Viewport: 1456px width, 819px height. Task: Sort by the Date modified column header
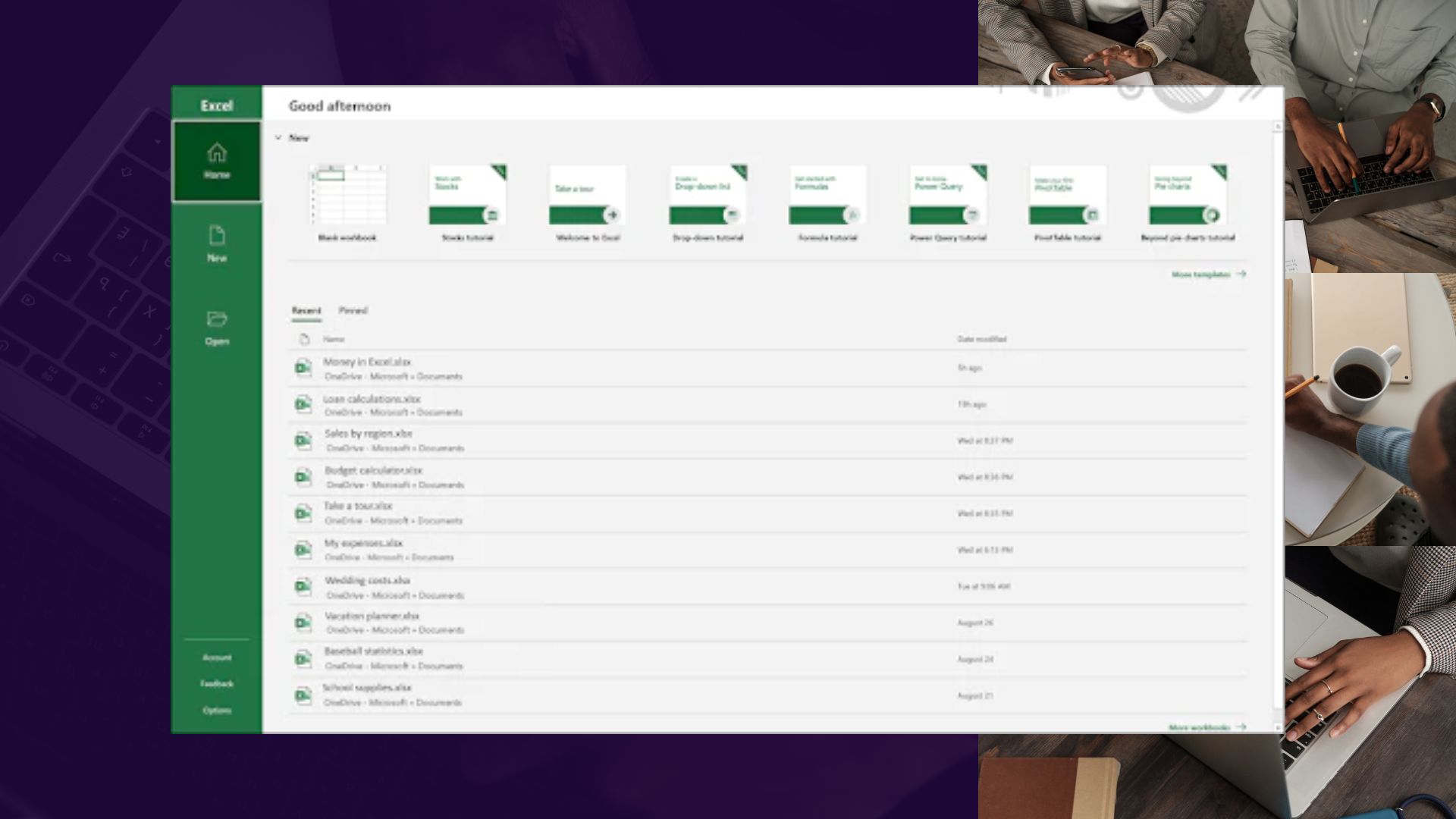981,339
